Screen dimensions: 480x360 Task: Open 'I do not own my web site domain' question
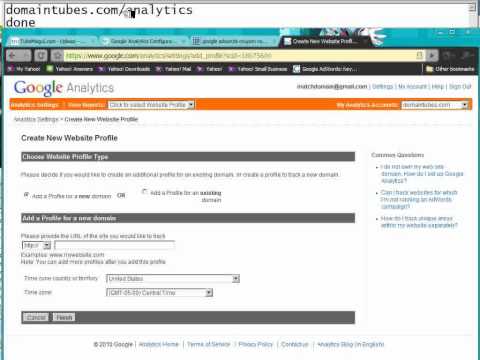(422, 174)
